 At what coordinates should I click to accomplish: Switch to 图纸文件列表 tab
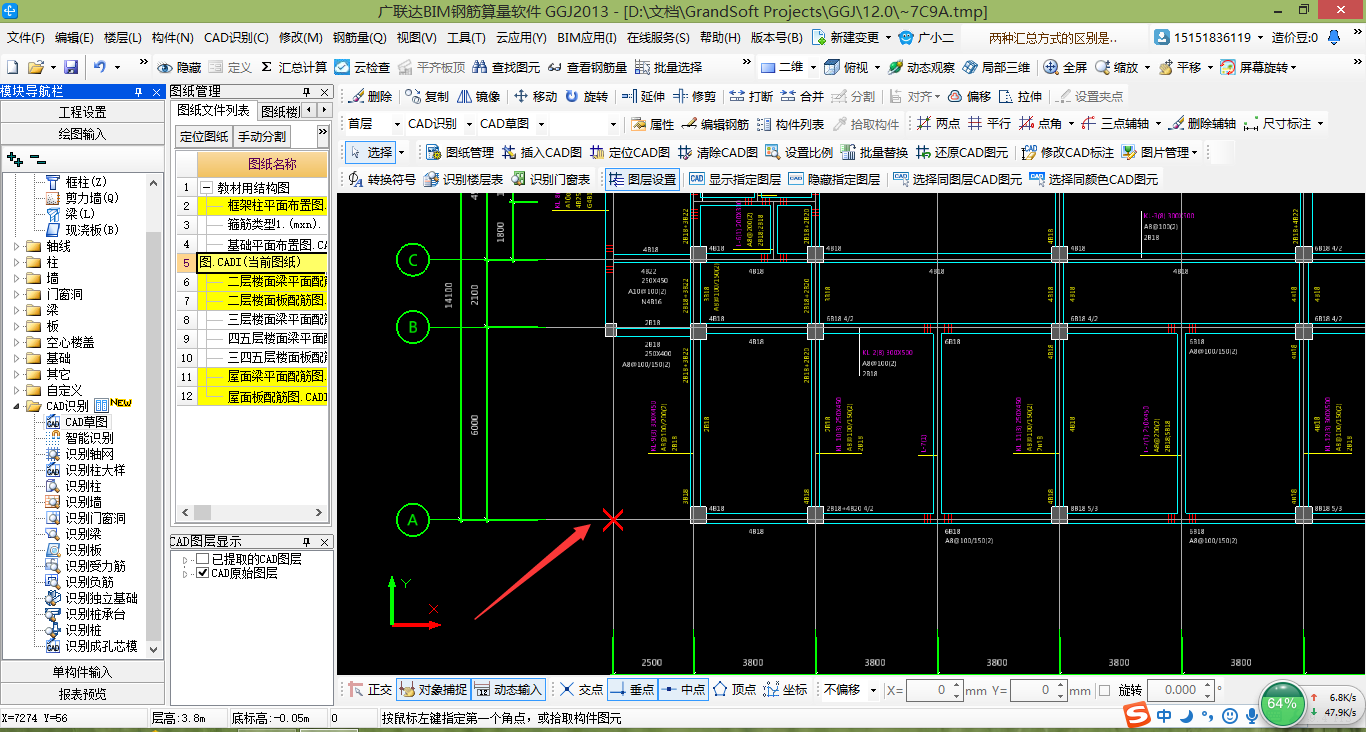pos(213,111)
